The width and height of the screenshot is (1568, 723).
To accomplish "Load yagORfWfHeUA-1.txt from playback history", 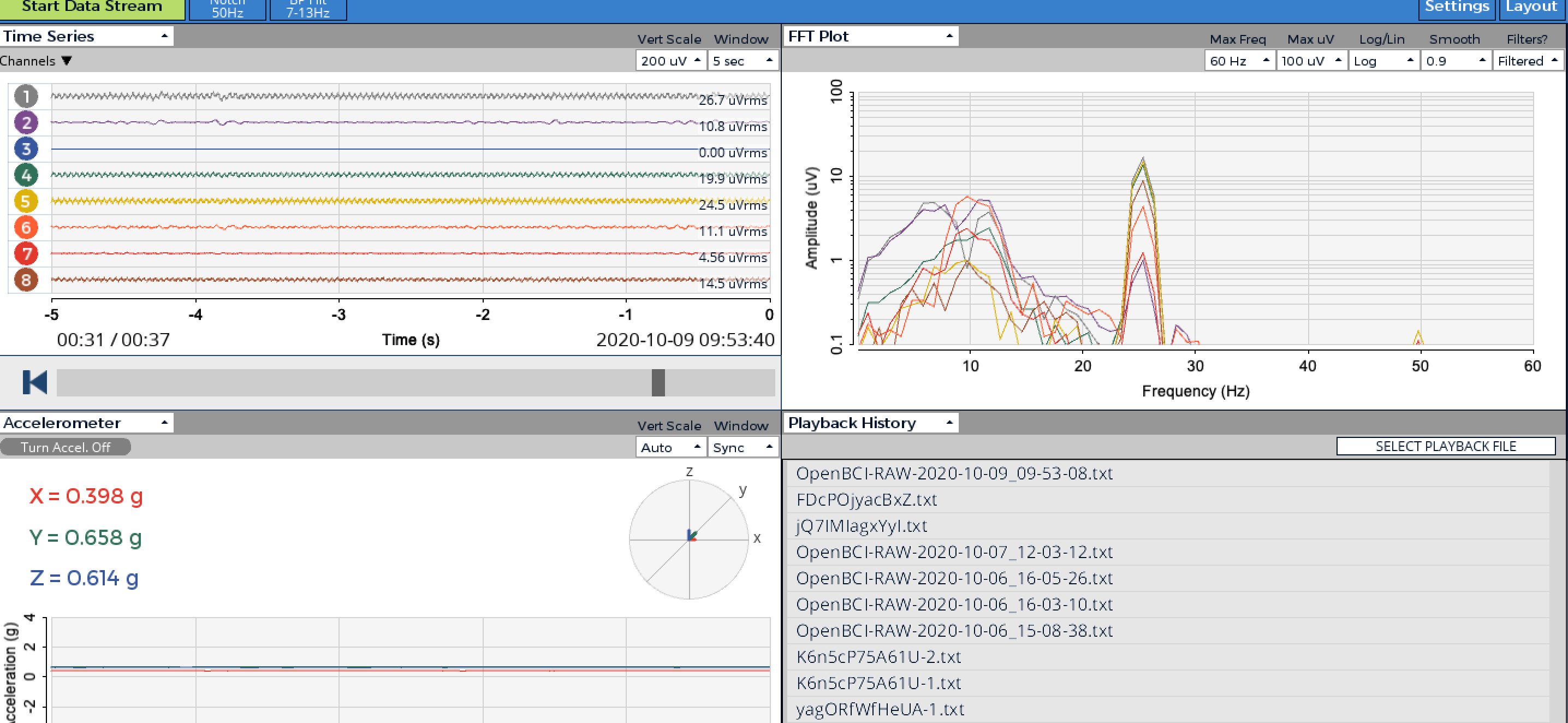I will click(1167, 709).
